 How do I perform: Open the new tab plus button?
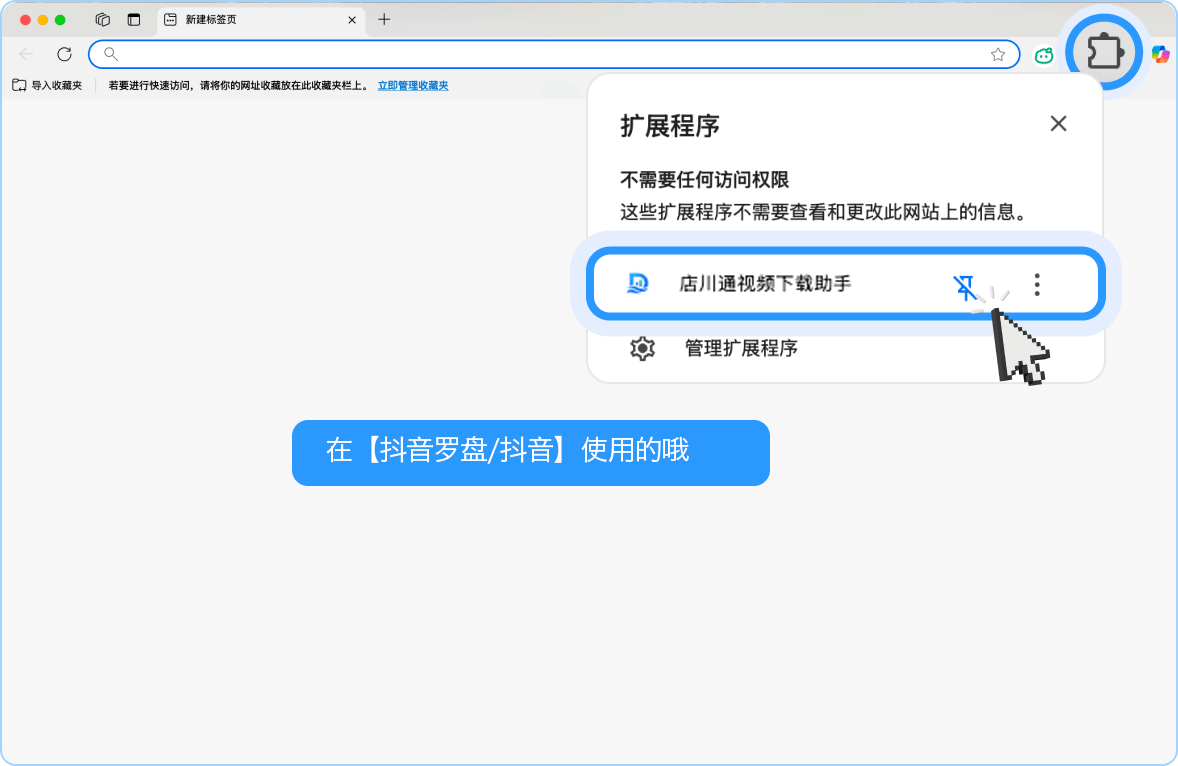coord(384,20)
